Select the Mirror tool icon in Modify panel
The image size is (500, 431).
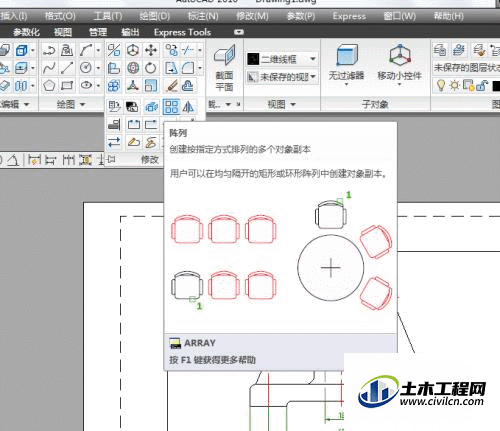click(188, 107)
